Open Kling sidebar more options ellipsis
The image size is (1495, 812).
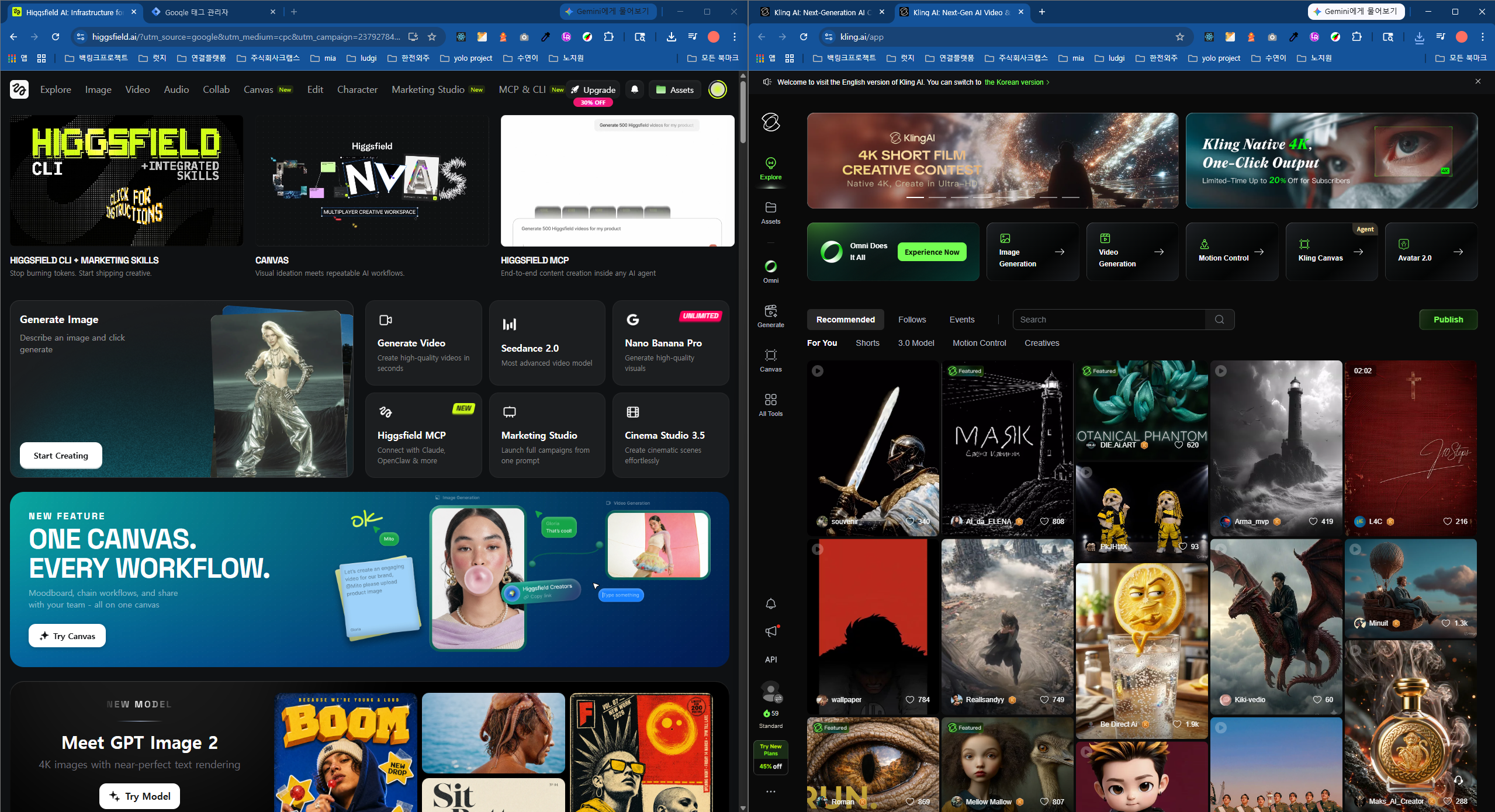tap(771, 792)
